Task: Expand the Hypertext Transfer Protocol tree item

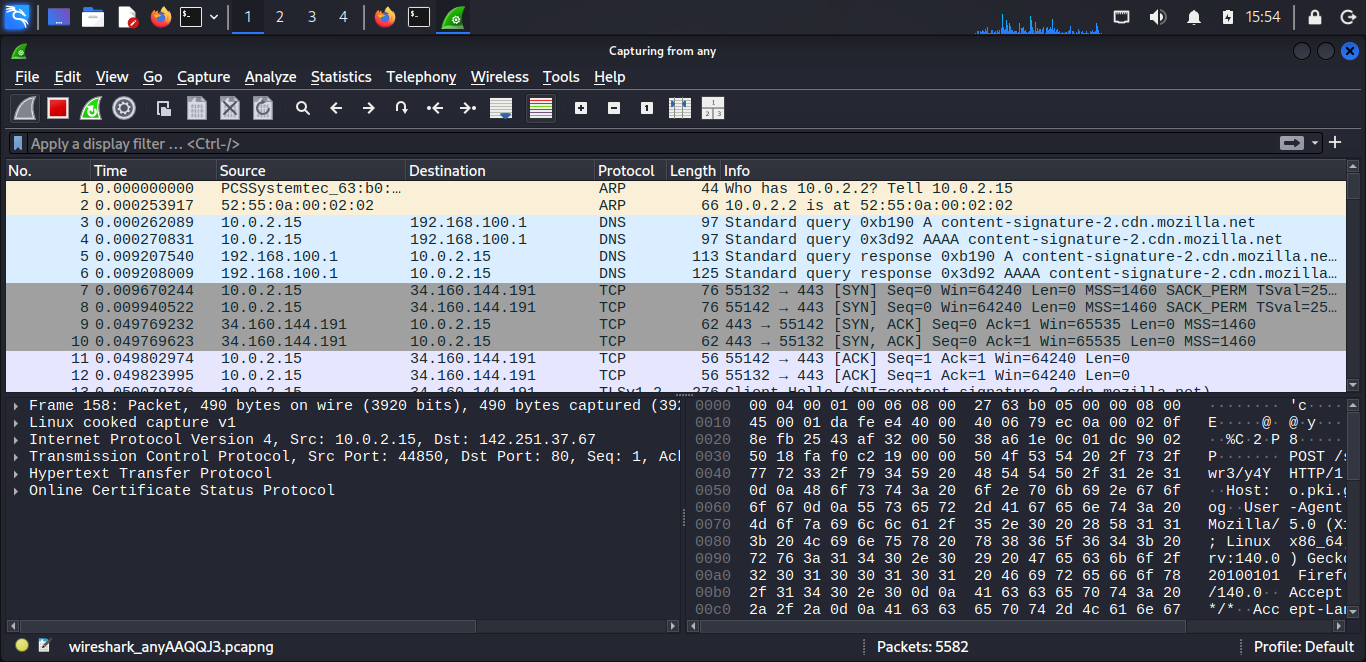Action: click(18, 473)
